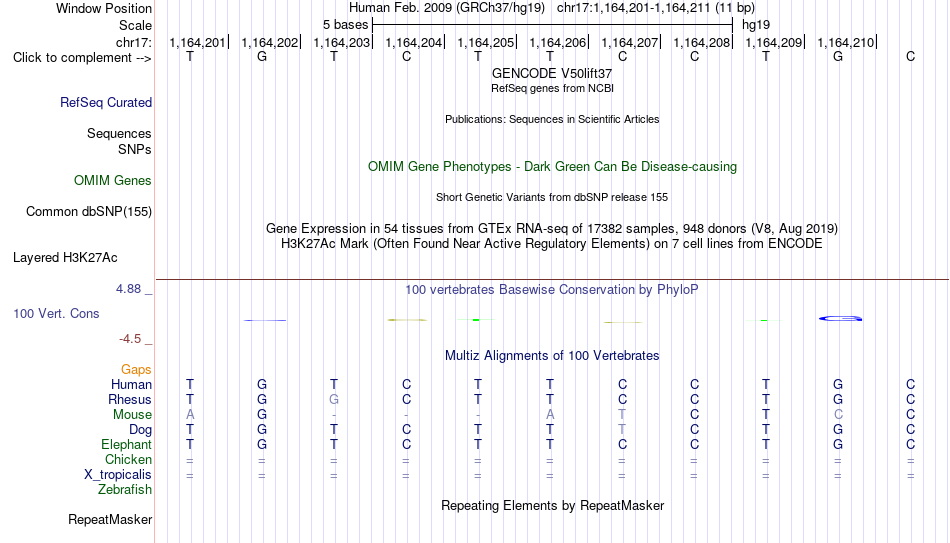Click the Chicken species label
The width and height of the screenshot is (950, 543).
point(128,459)
